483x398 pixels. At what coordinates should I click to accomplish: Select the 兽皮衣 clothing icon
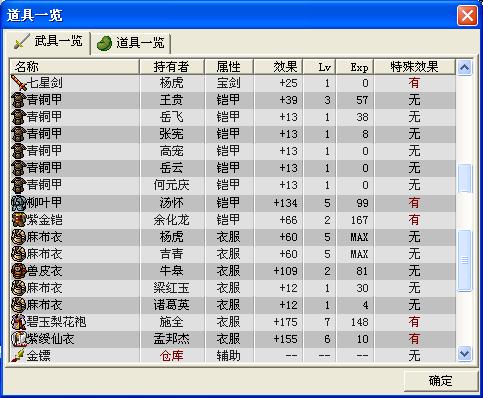click(x=19, y=271)
